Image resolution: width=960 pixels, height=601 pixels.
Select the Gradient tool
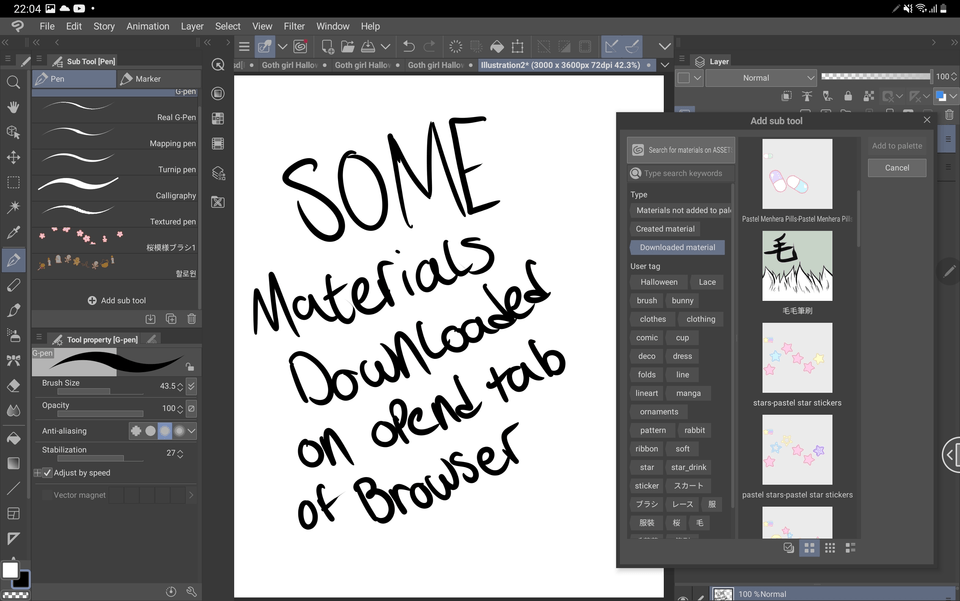[13, 463]
